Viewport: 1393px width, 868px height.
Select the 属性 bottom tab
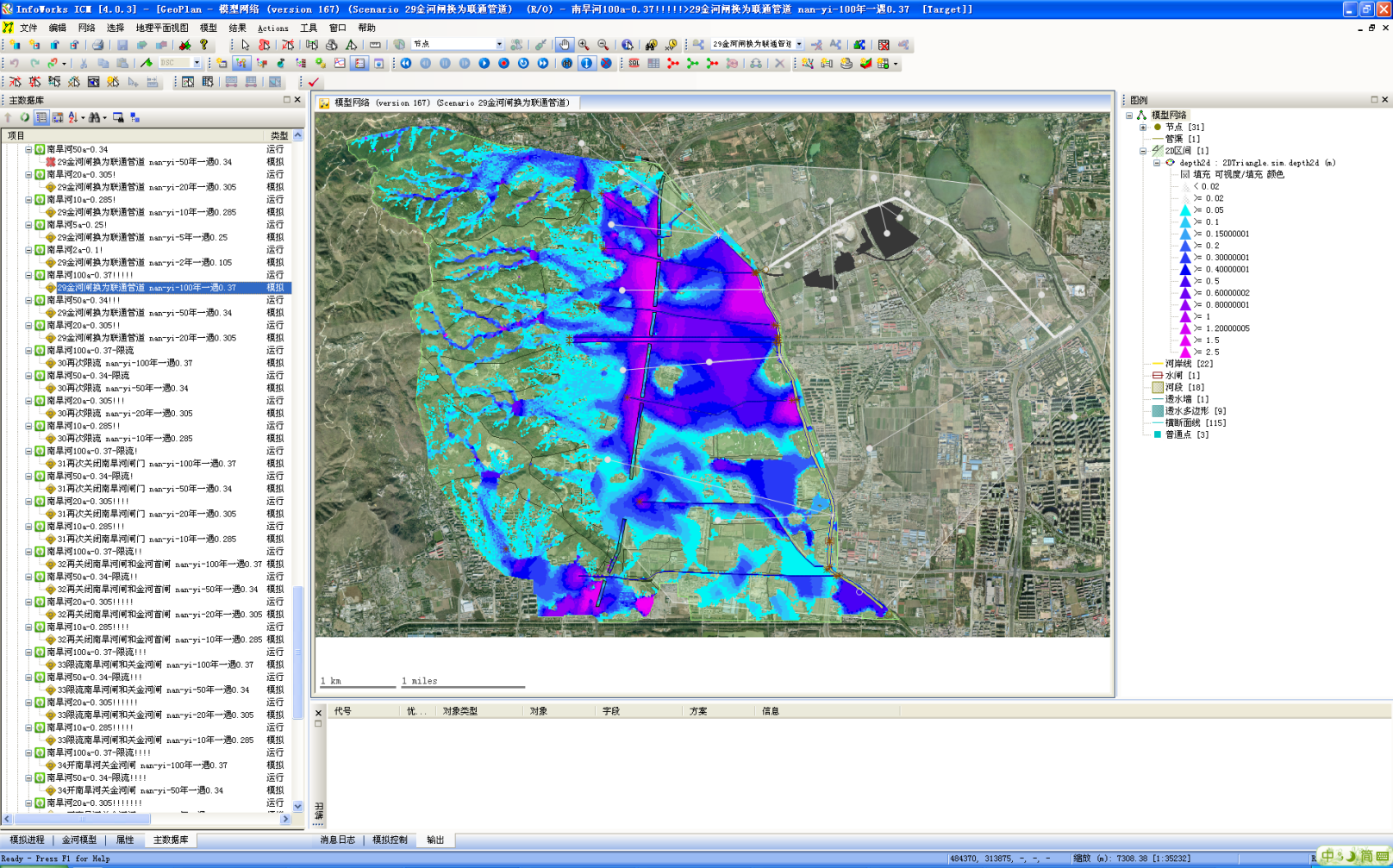125,840
